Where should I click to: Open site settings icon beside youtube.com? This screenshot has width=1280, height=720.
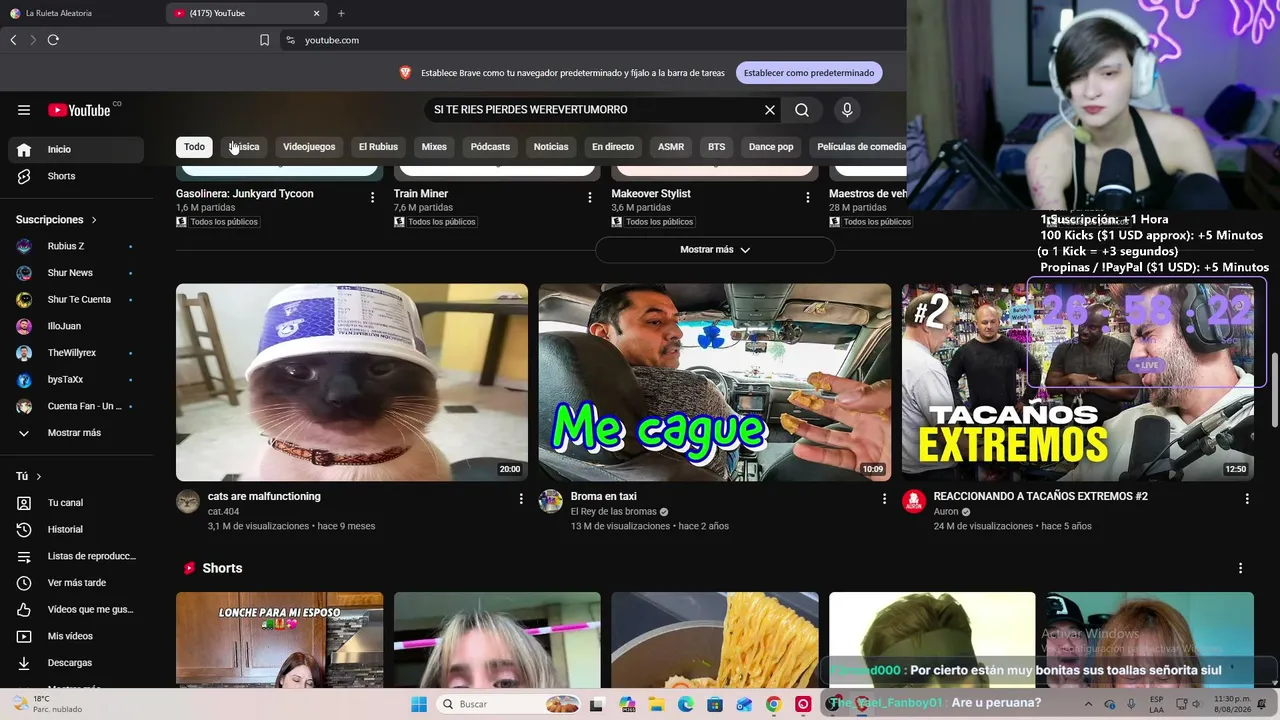click(290, 40)
